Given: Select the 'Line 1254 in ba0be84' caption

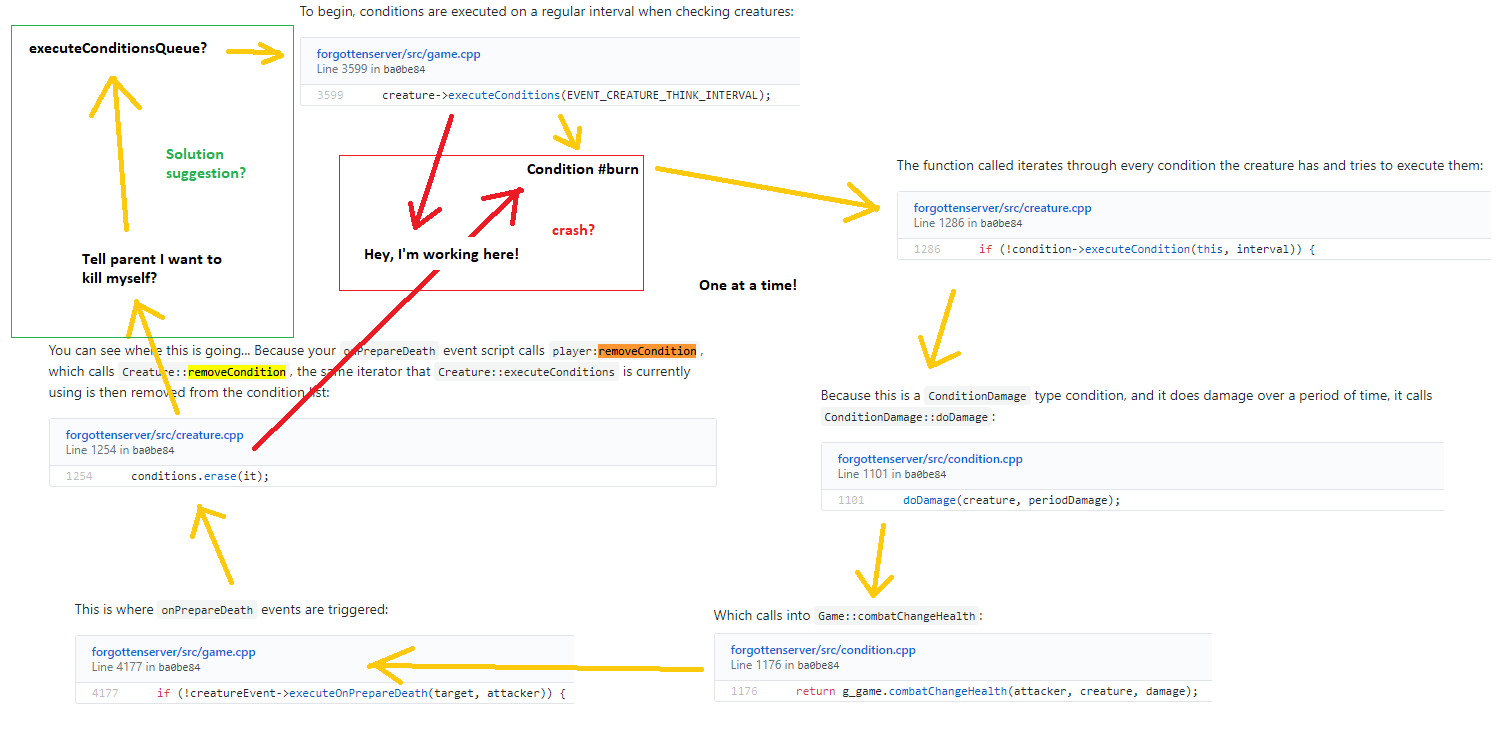Looking at the screenshot, I should tap(120, 450).
